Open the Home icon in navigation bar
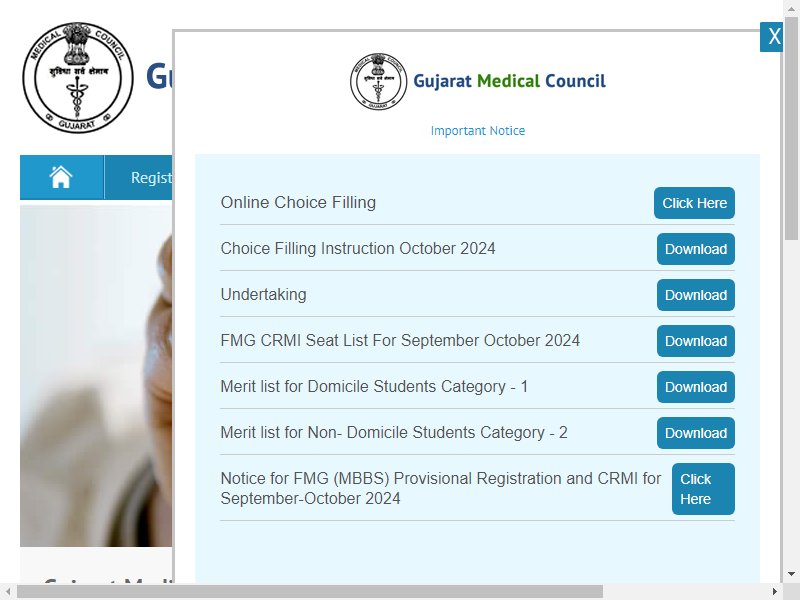 [61, 177]
